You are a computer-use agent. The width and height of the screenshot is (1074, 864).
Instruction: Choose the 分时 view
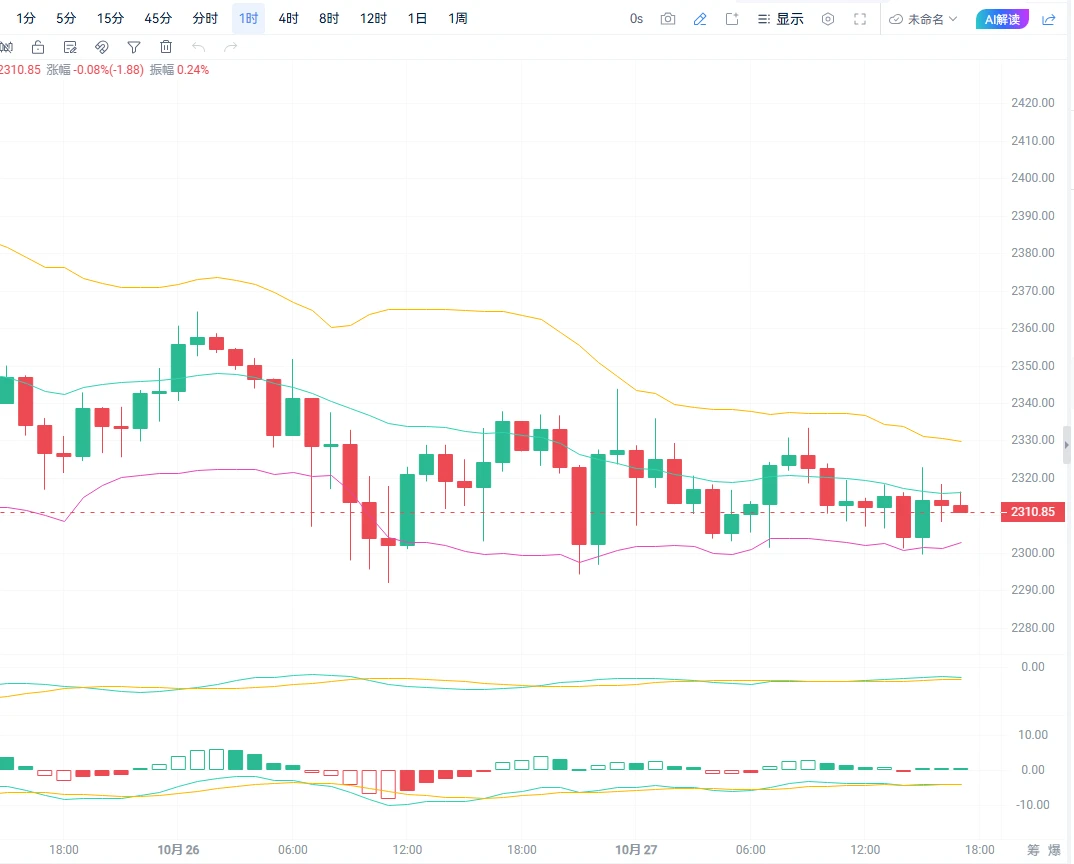(205, 18)
